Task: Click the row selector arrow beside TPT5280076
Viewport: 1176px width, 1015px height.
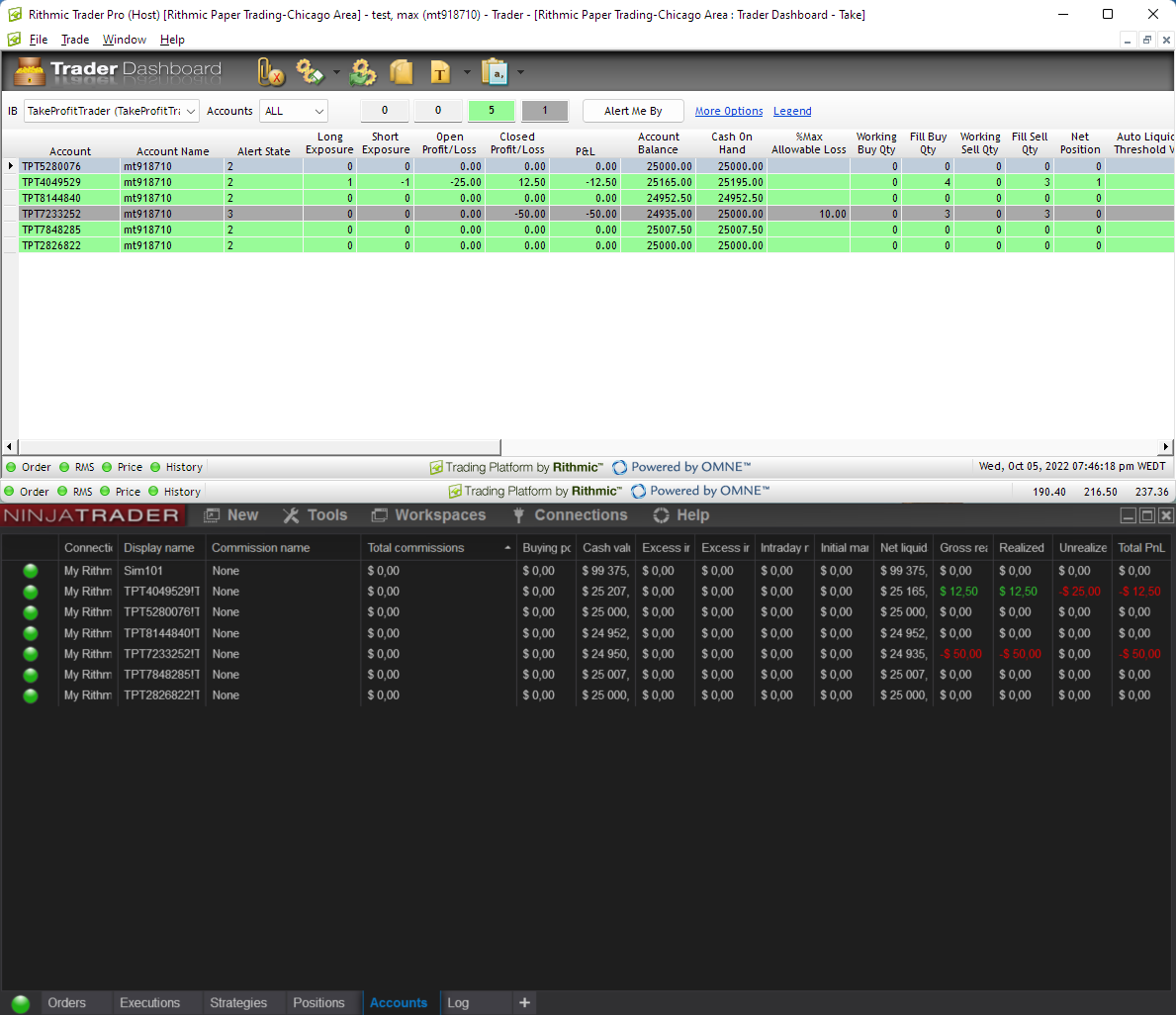Action: 10,166
